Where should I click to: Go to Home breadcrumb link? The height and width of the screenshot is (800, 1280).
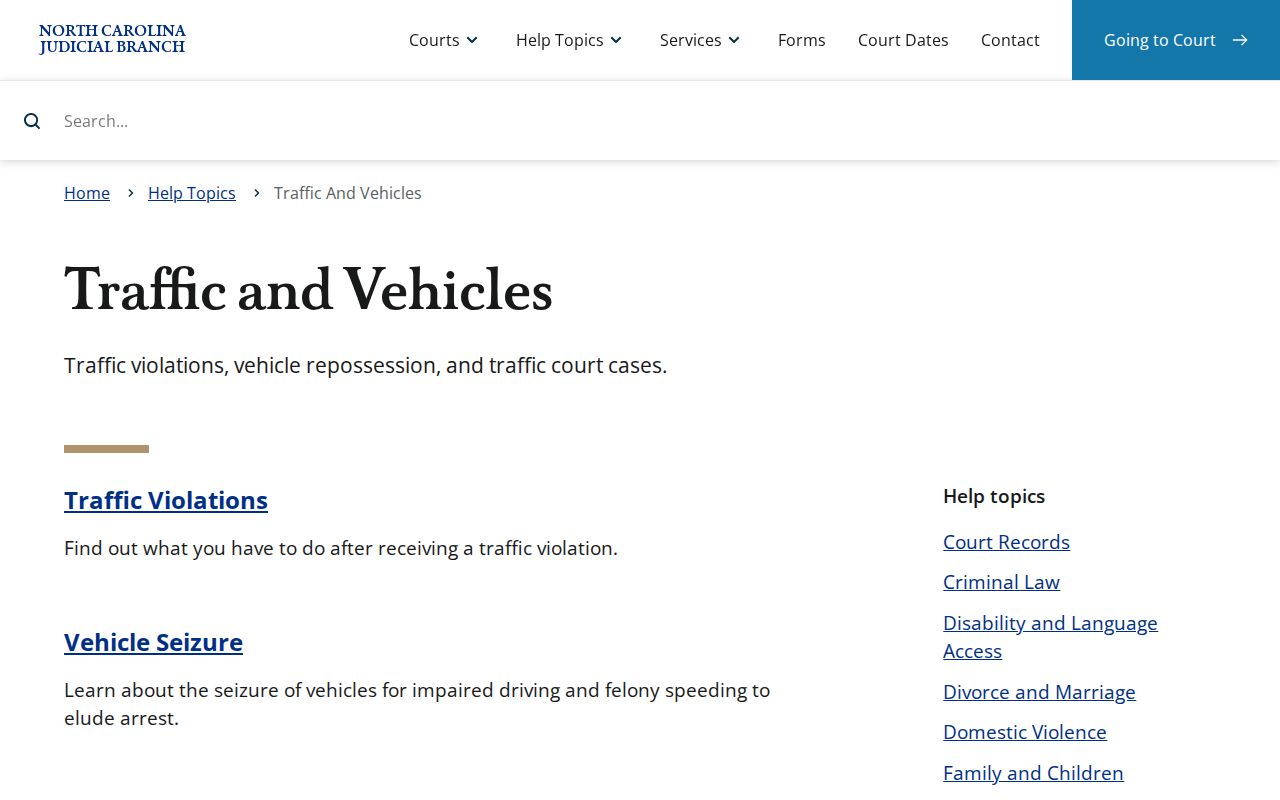pyautogui.click(x=87, y=193)
